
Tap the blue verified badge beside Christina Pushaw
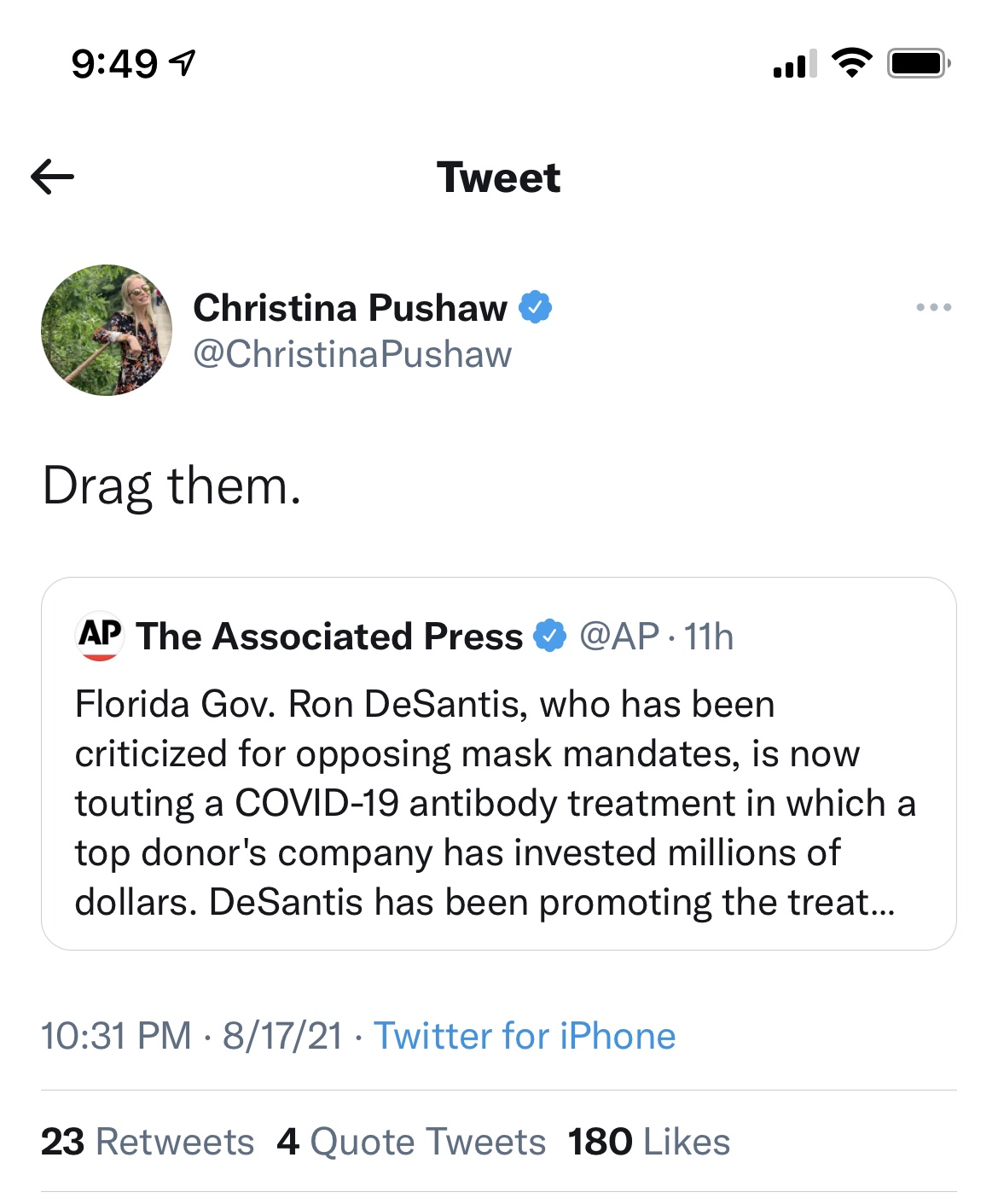click(536, 307)
